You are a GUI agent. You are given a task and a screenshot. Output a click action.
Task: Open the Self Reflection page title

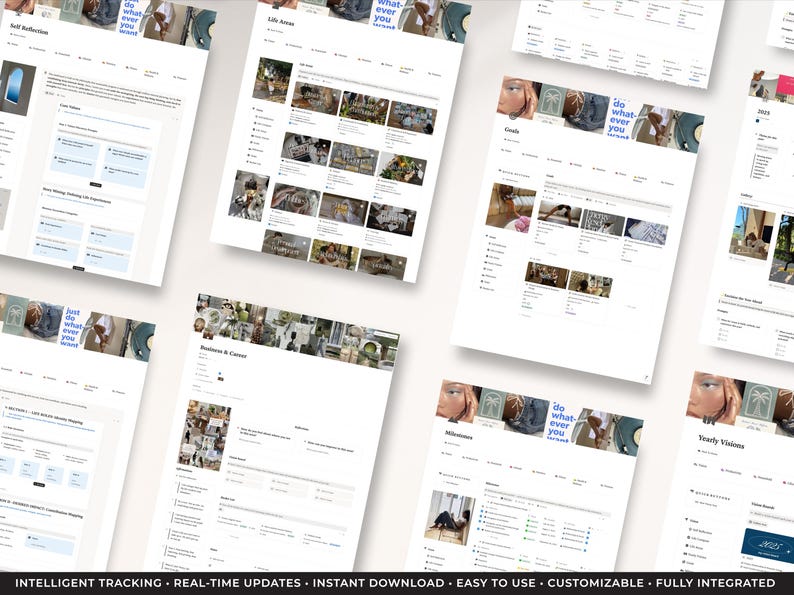point(29,29)
